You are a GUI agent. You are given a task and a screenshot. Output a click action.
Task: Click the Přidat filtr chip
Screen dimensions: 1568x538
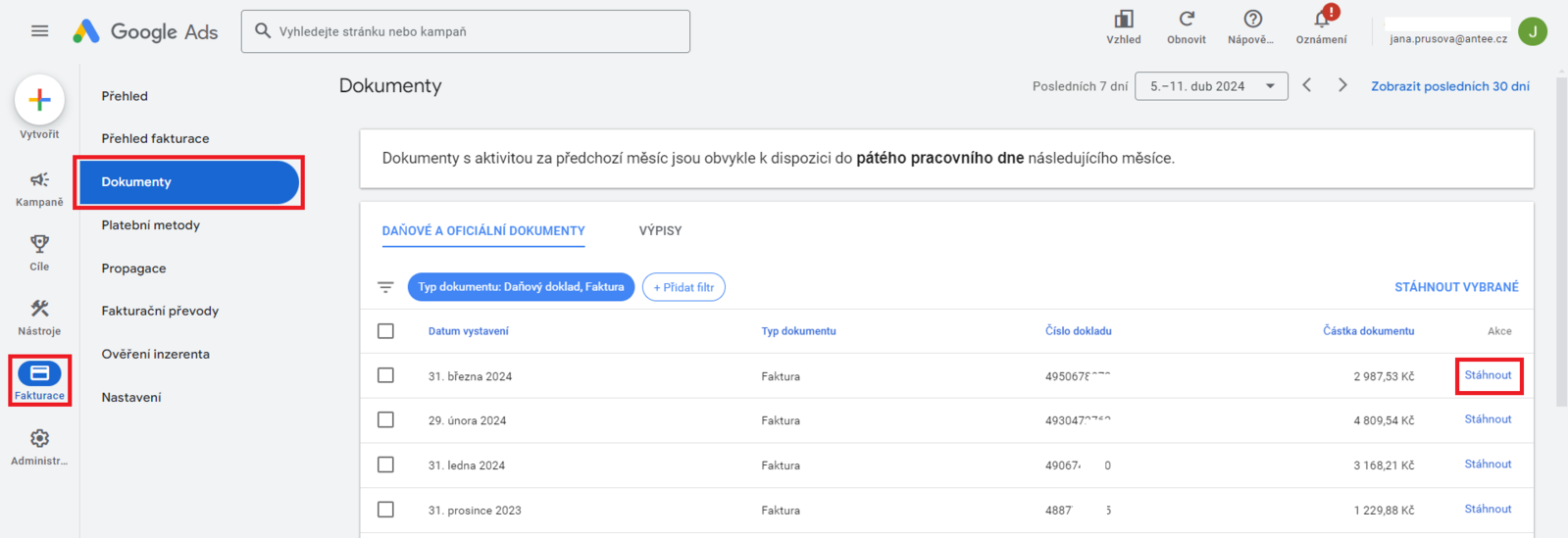pos(683,287)
